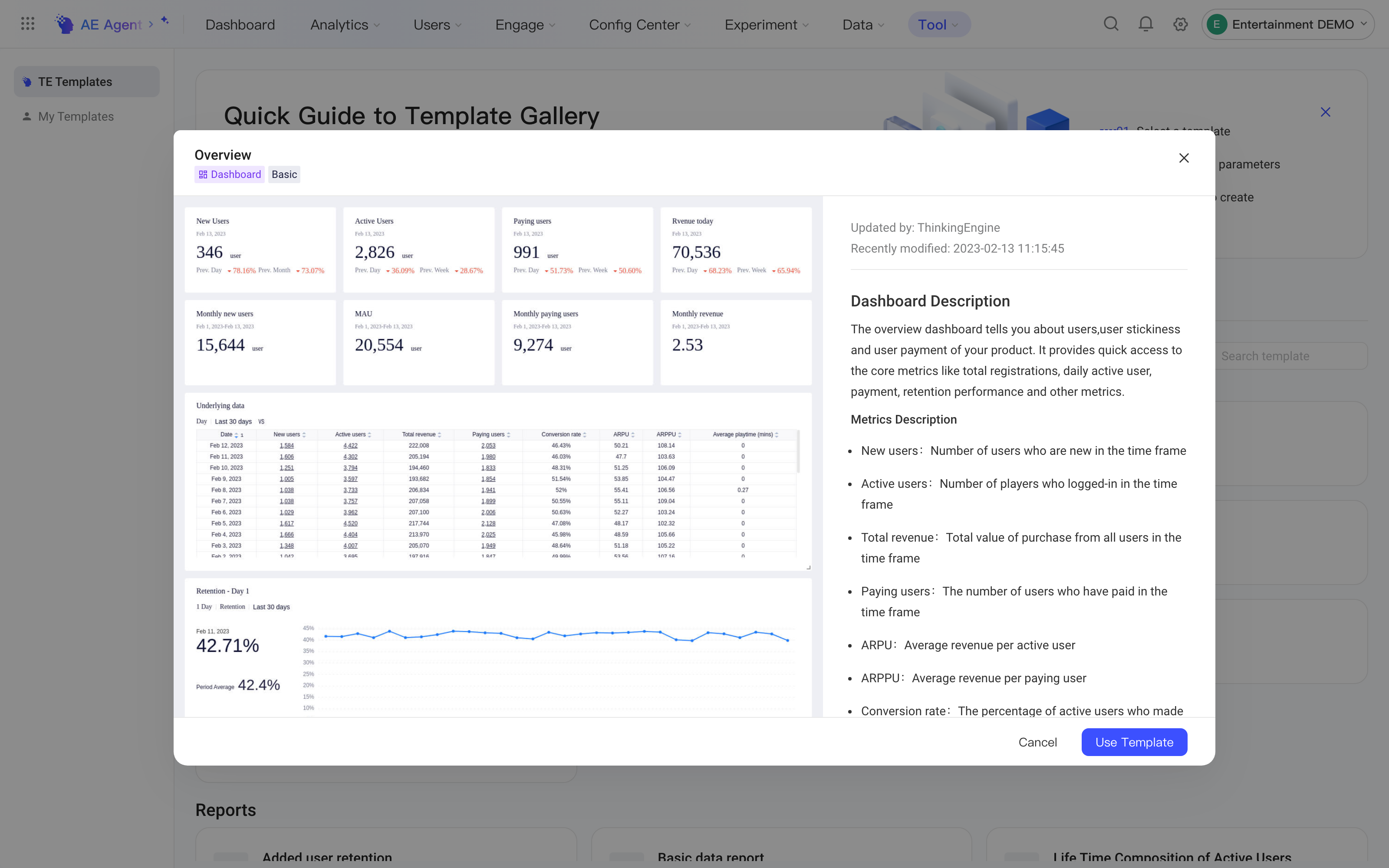Open the notifications bell
The width and height of the screenshot is (1389, 868).
[1145, 24]
